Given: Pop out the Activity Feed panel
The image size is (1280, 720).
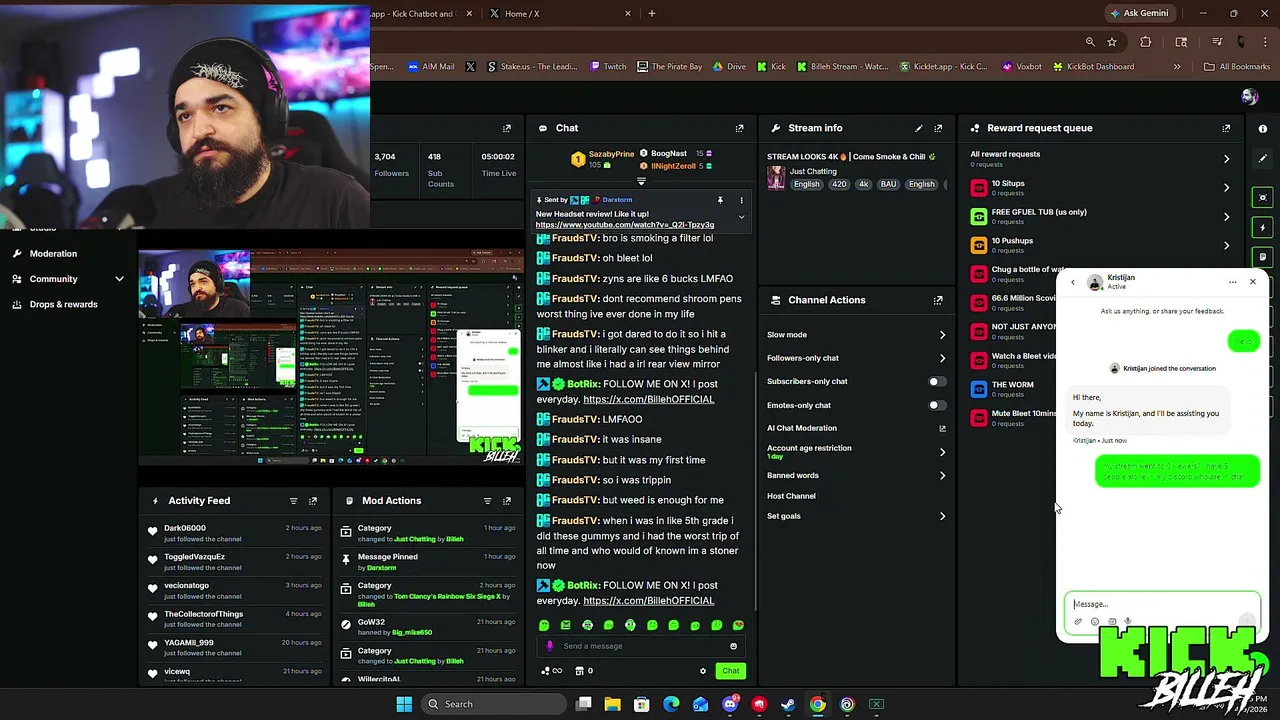Looking at the screenshot, I should pyautogui.click(x=313, y=501).
